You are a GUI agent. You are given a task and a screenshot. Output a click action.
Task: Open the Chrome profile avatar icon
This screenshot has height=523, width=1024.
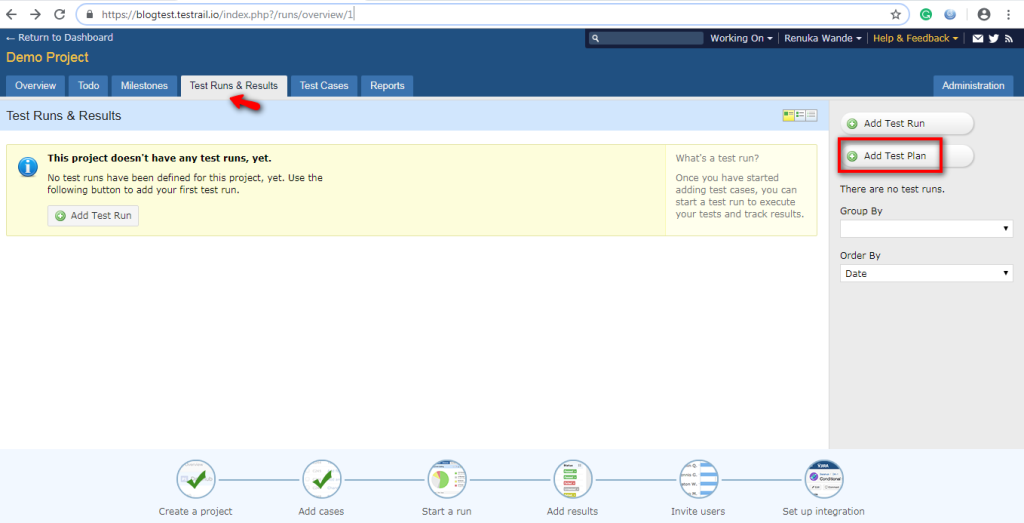click(983, 15)
